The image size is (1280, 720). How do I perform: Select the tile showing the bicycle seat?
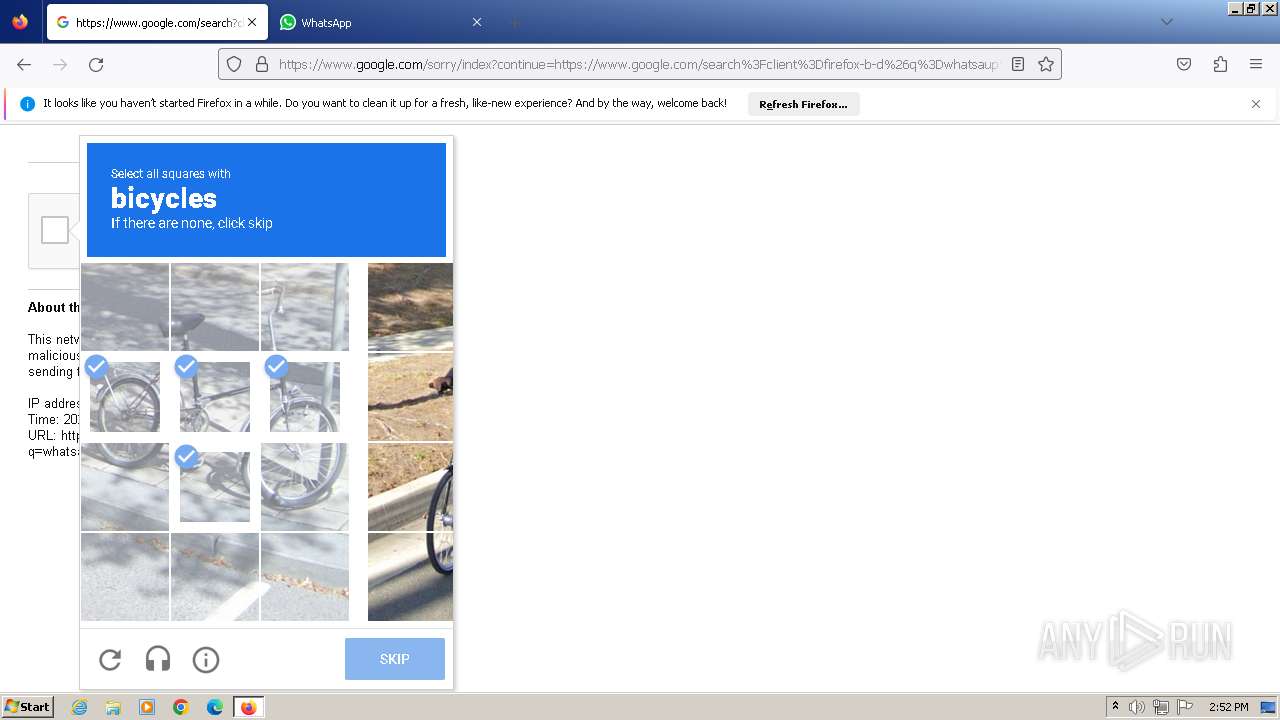coord(215,307)
